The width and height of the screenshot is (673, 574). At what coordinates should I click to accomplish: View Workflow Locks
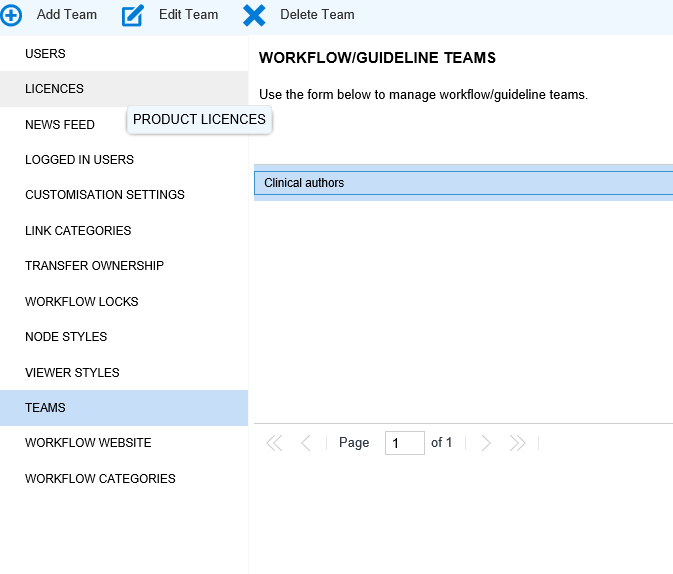coord(82,302)
